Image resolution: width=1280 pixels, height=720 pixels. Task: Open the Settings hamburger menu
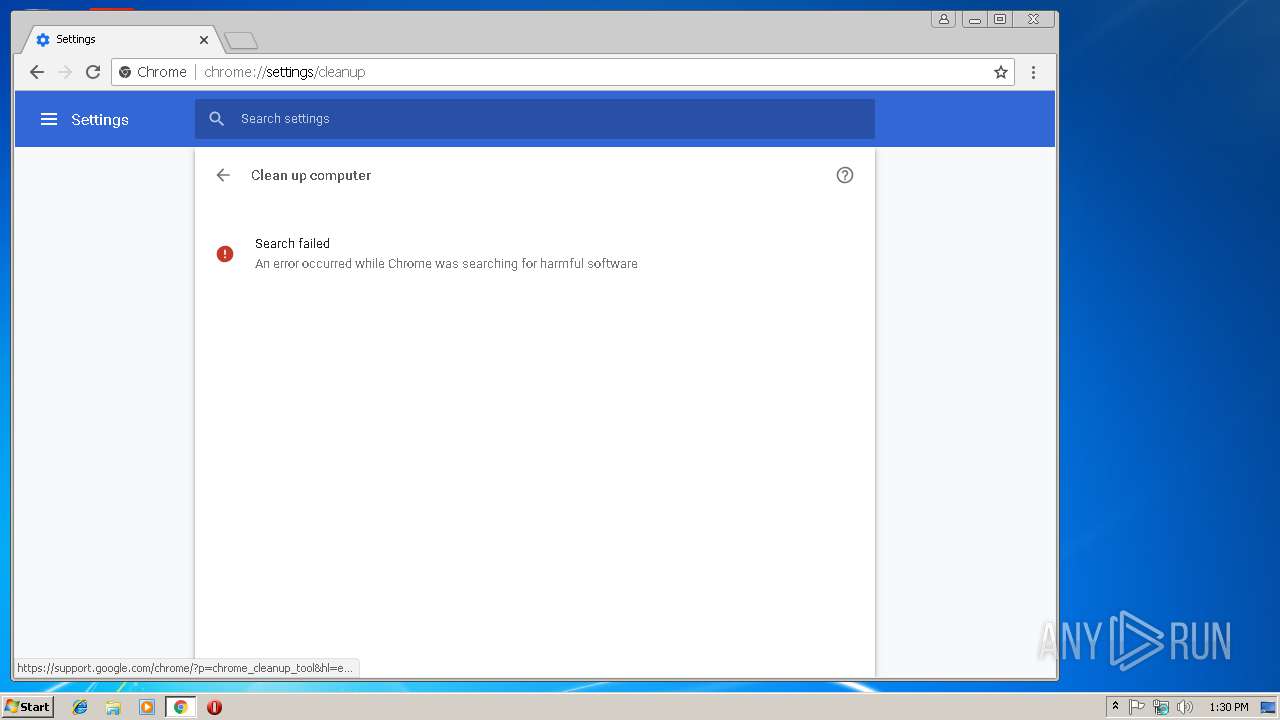[49, 119]
